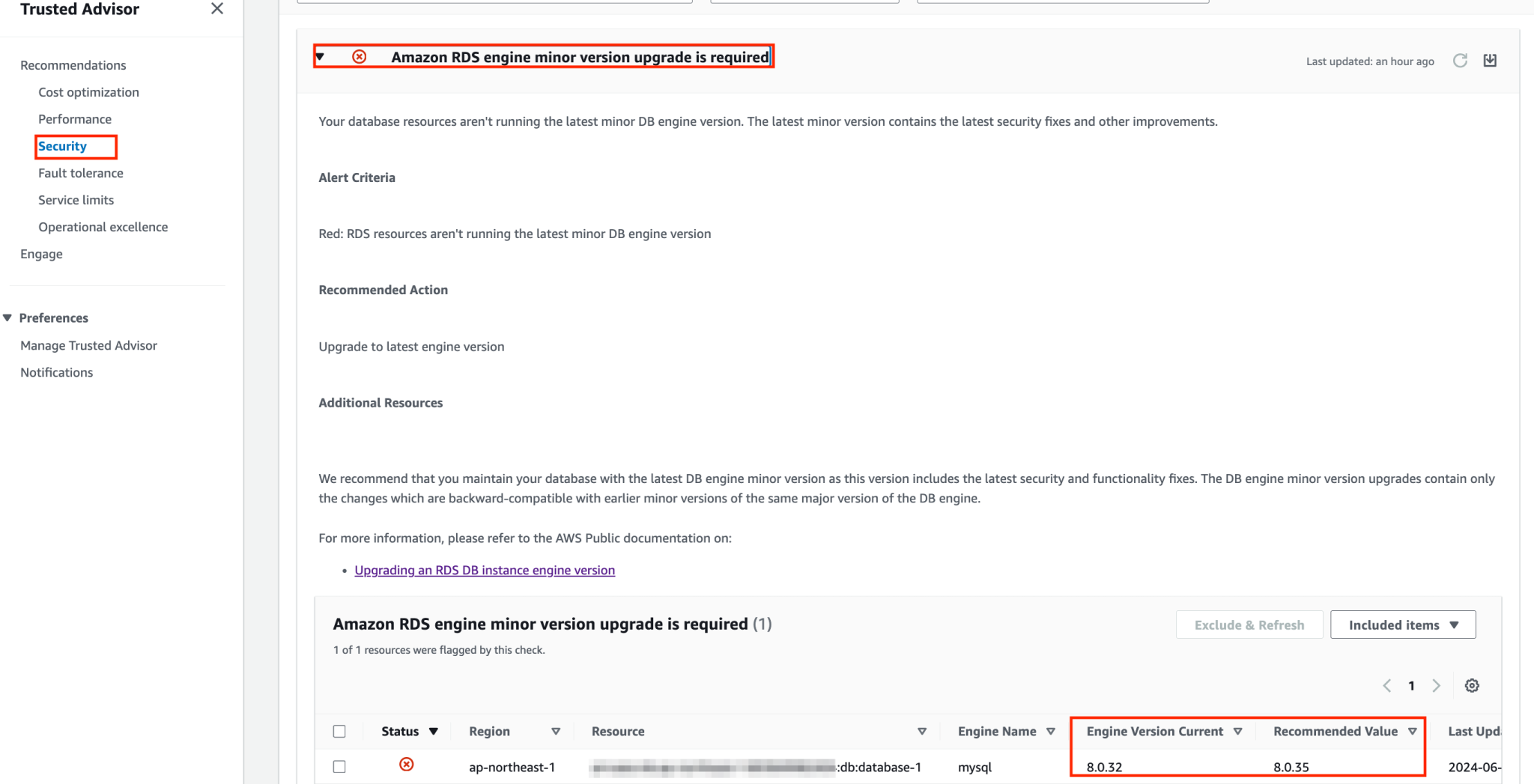Click the Exclude & Refresh button
1534x784 pixels.
click(1249, 625)
